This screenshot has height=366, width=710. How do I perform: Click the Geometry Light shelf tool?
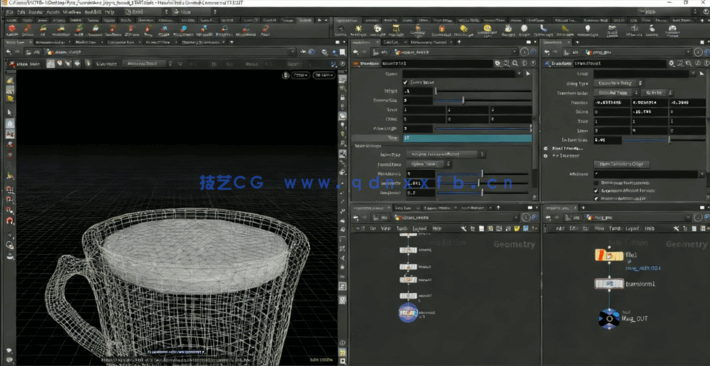click(417, 30)
